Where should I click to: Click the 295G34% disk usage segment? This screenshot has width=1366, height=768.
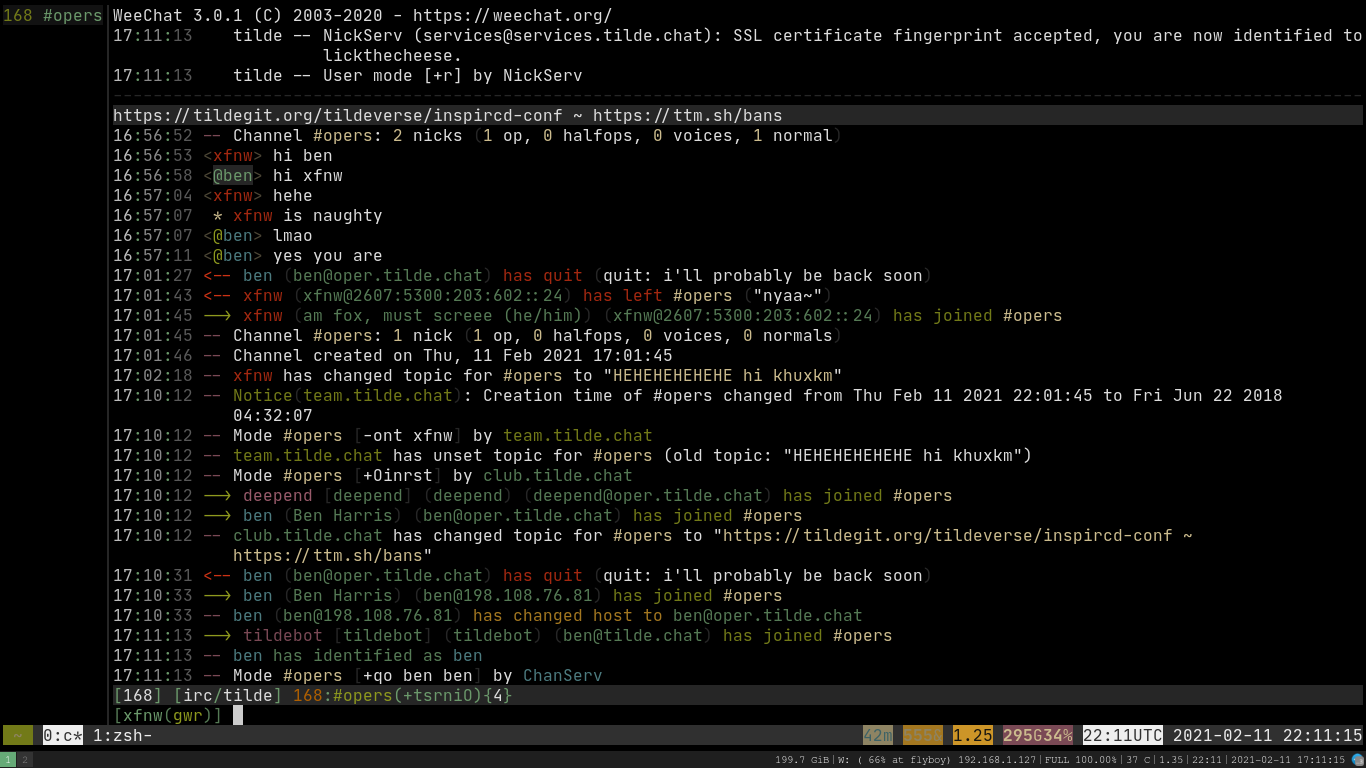click(1038, 736)
